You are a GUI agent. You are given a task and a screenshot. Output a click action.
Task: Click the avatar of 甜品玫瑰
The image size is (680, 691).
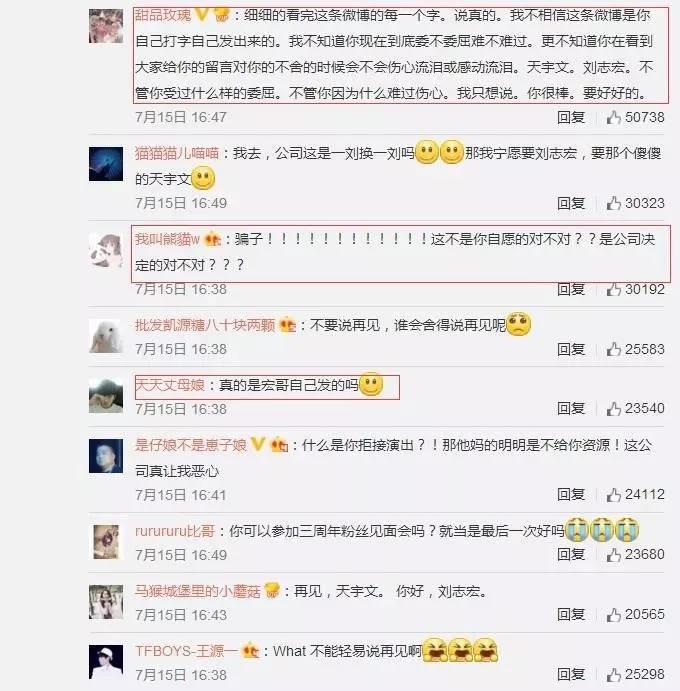[x=106, y=26]
